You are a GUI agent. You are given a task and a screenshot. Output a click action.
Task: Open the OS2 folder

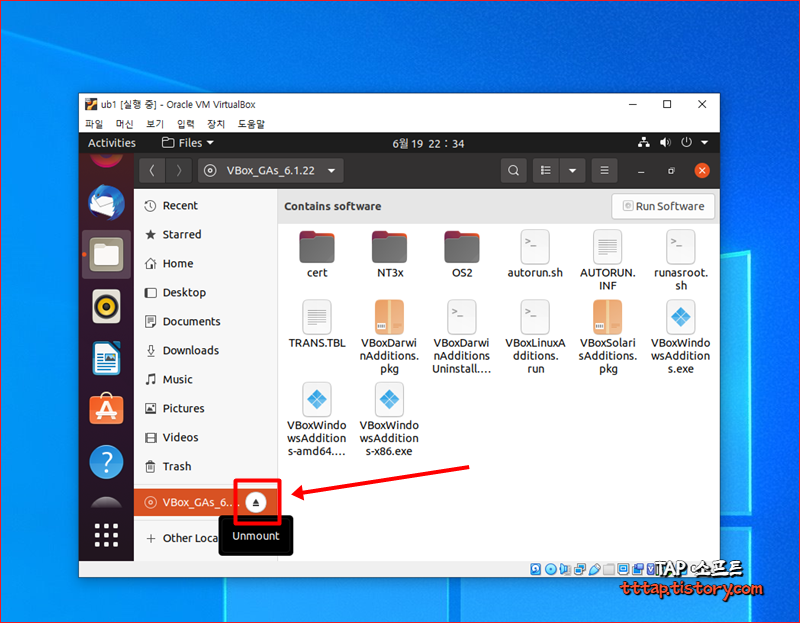462,254
